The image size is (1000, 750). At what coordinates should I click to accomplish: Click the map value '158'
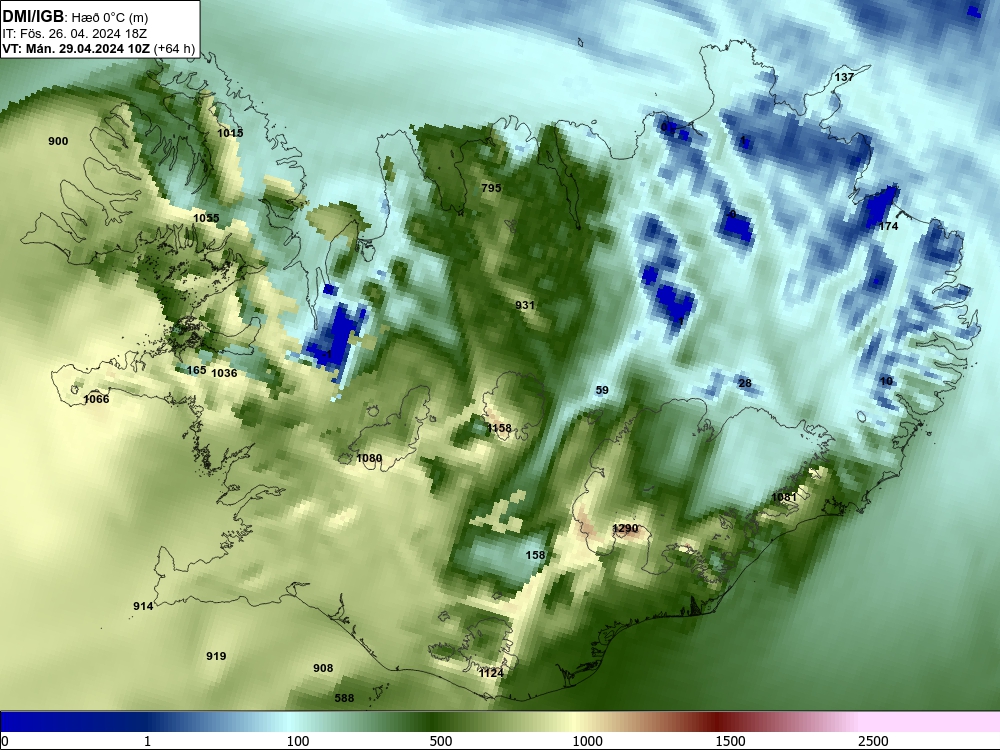(535, 555)
